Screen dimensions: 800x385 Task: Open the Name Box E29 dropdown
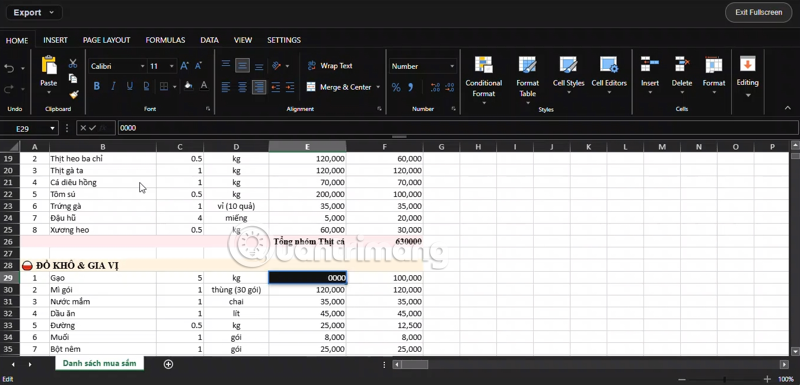52,129
